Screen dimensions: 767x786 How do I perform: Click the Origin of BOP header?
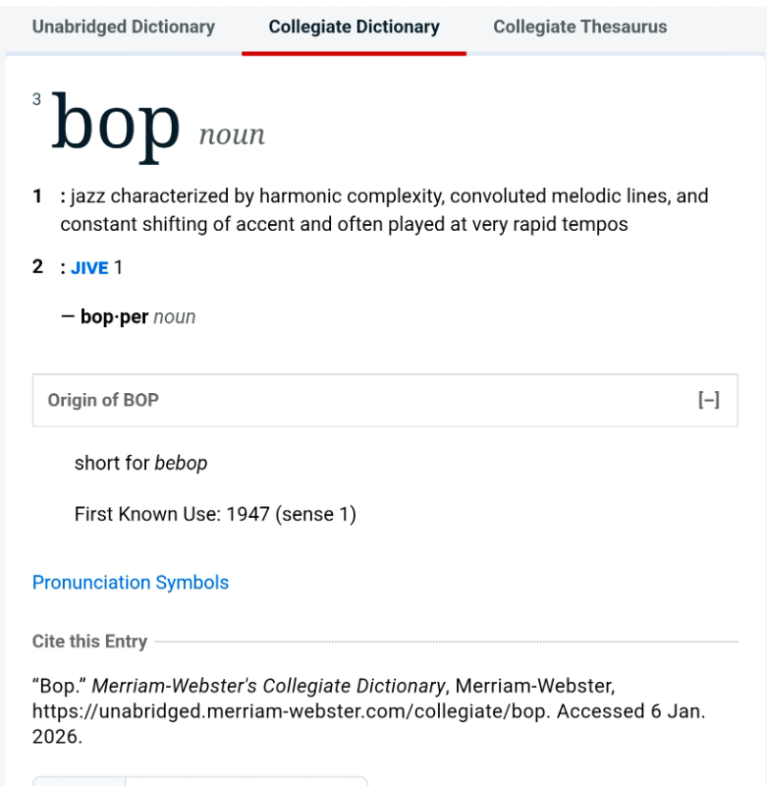pyautogui.click(x=103, y=401)
